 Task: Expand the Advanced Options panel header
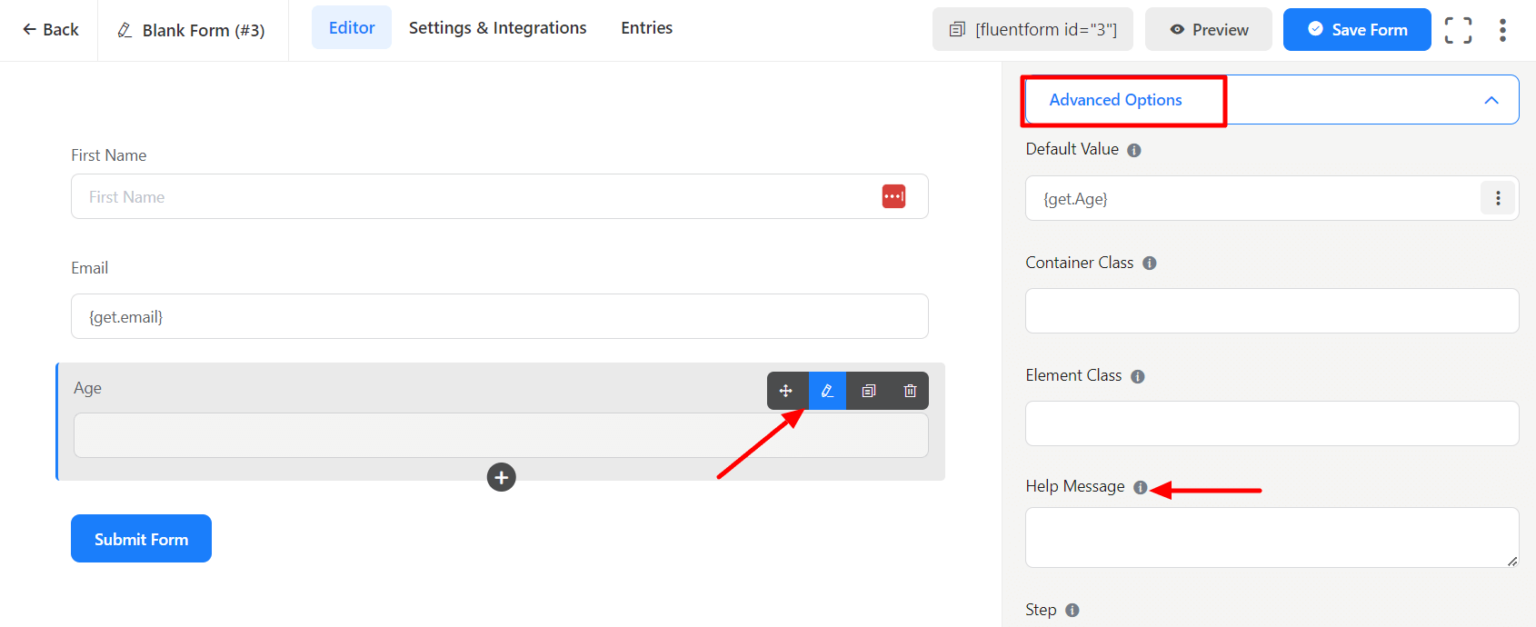tap(1115, 100)
